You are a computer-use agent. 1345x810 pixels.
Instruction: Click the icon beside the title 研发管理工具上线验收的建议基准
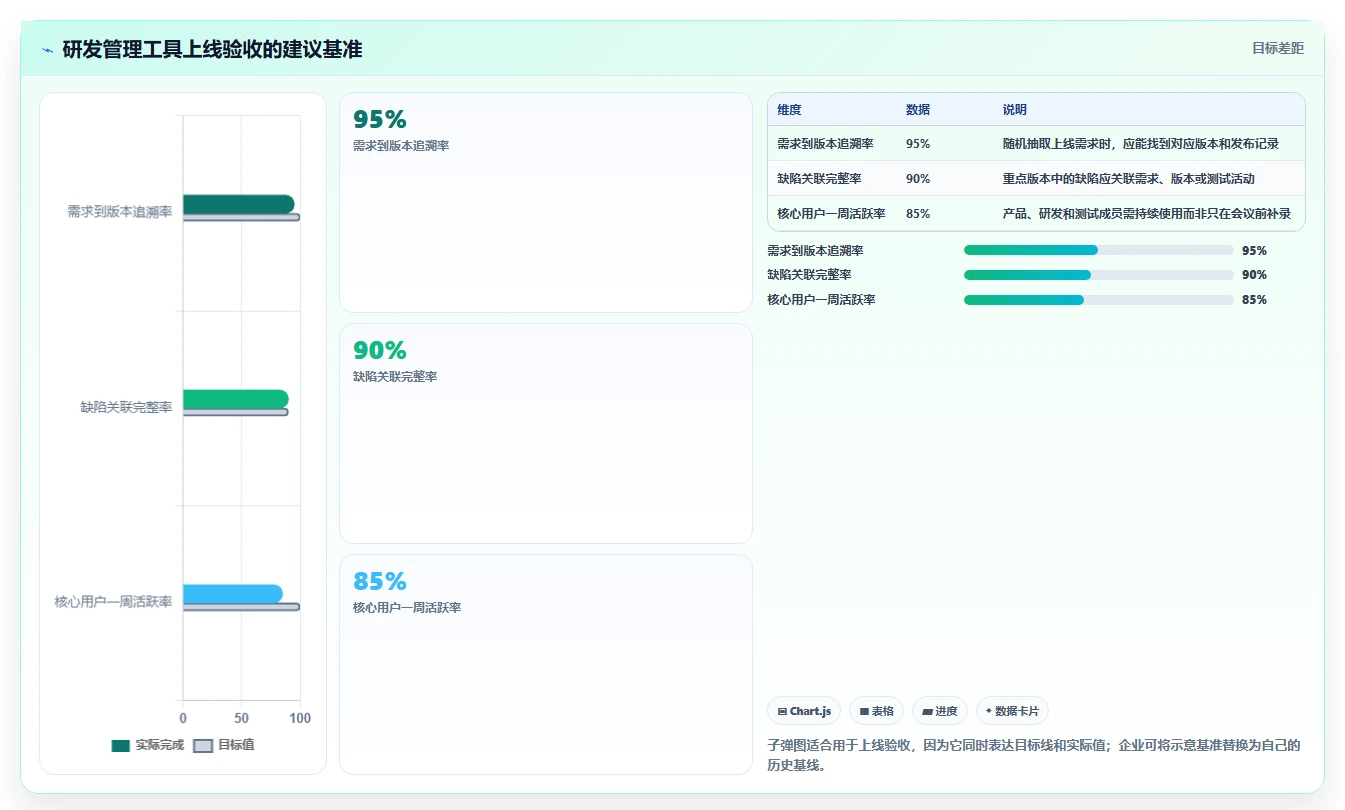[x=48, y=50]
